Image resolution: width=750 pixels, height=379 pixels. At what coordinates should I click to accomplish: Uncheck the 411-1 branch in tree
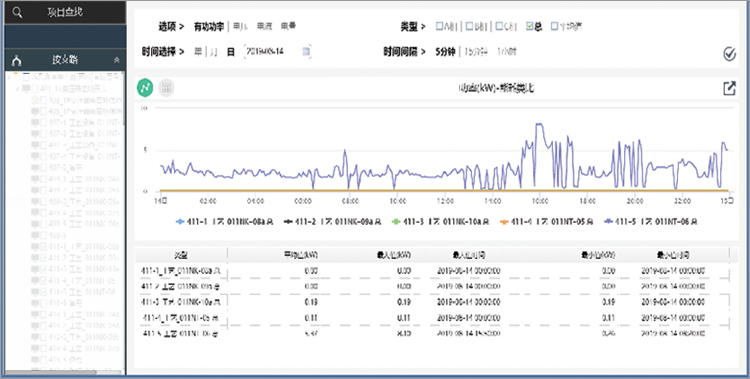click(x=44, y=246)
